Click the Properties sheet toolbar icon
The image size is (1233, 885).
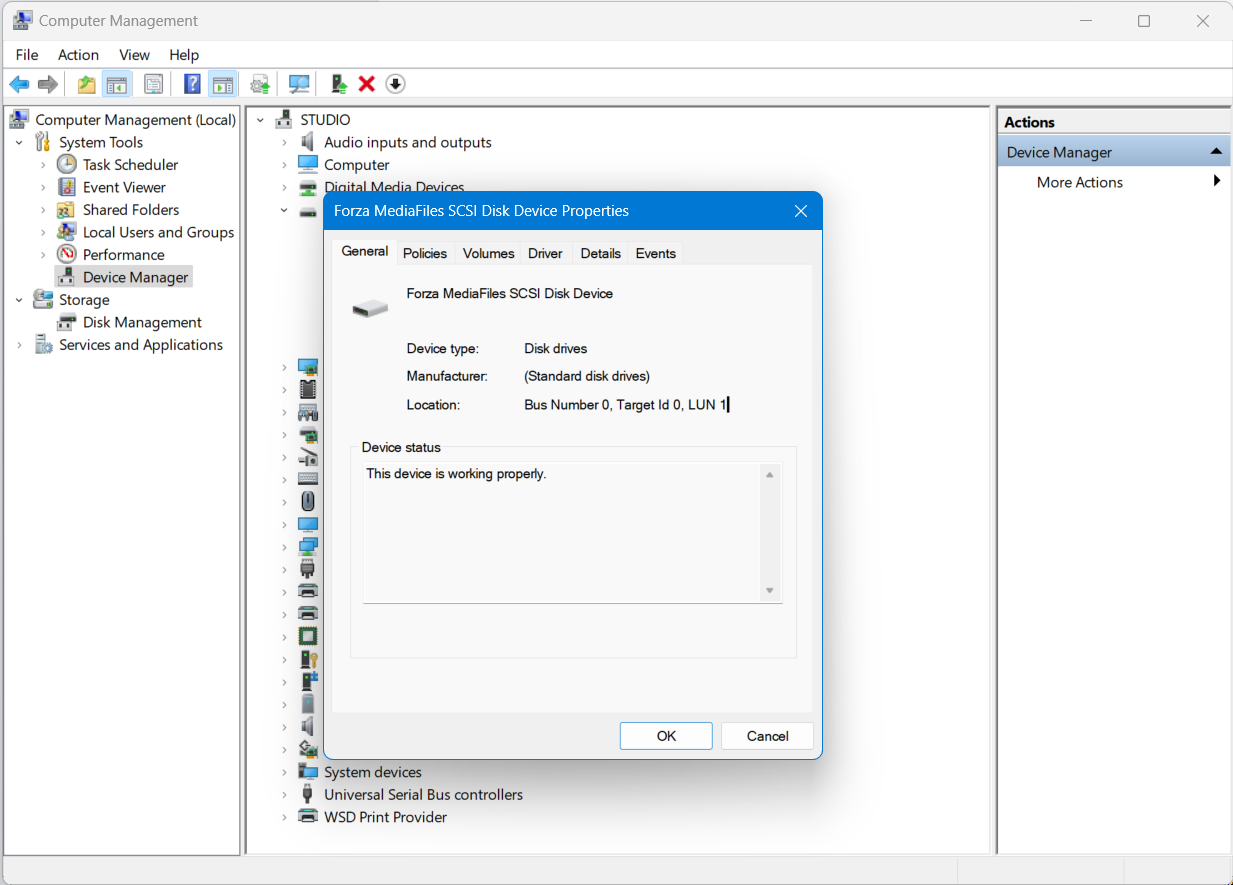click(x=153, y=84)
